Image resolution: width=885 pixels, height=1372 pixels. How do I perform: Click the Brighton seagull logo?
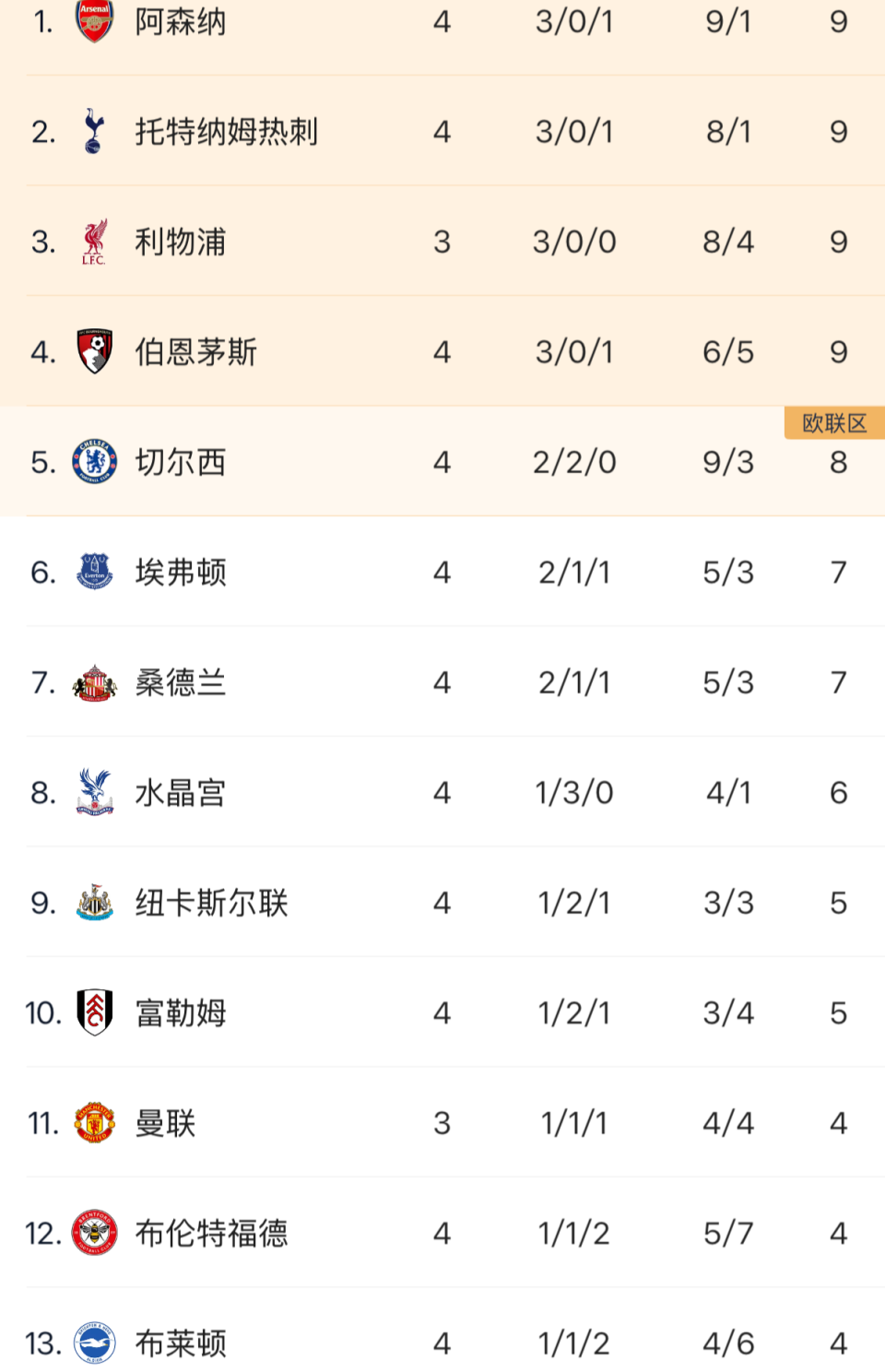[94, 1343]
